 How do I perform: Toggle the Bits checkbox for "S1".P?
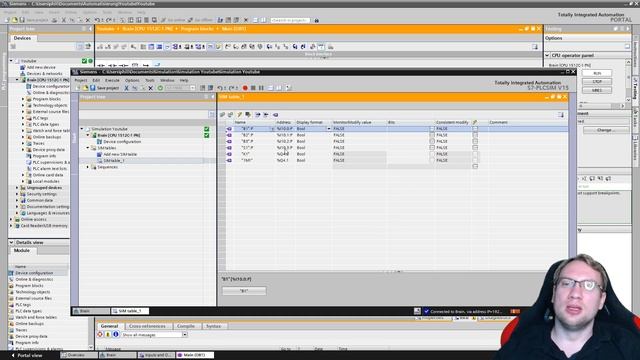click(x=432, y=147)
